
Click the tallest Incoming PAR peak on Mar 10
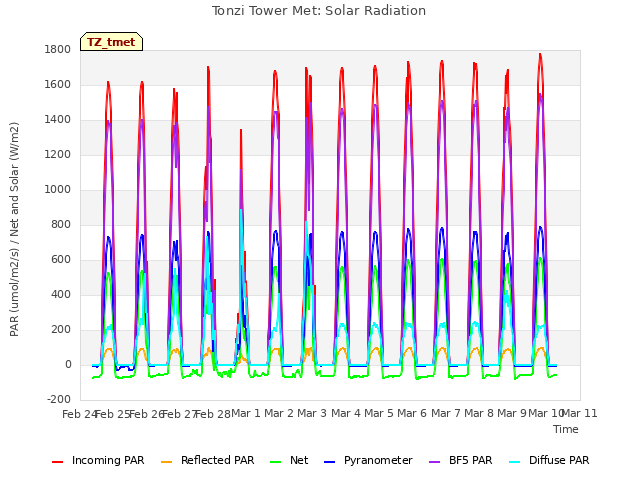(x=540, y=54)
